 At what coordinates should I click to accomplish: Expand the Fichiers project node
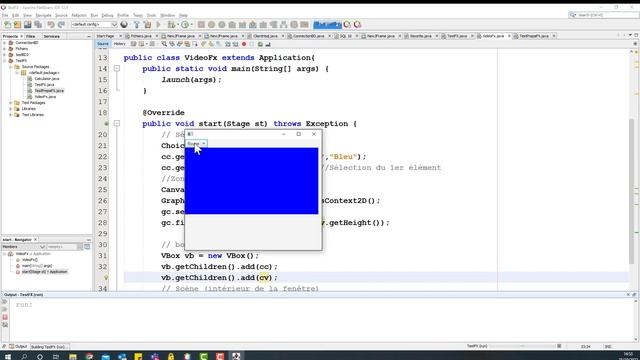click(x=4, y=49)
